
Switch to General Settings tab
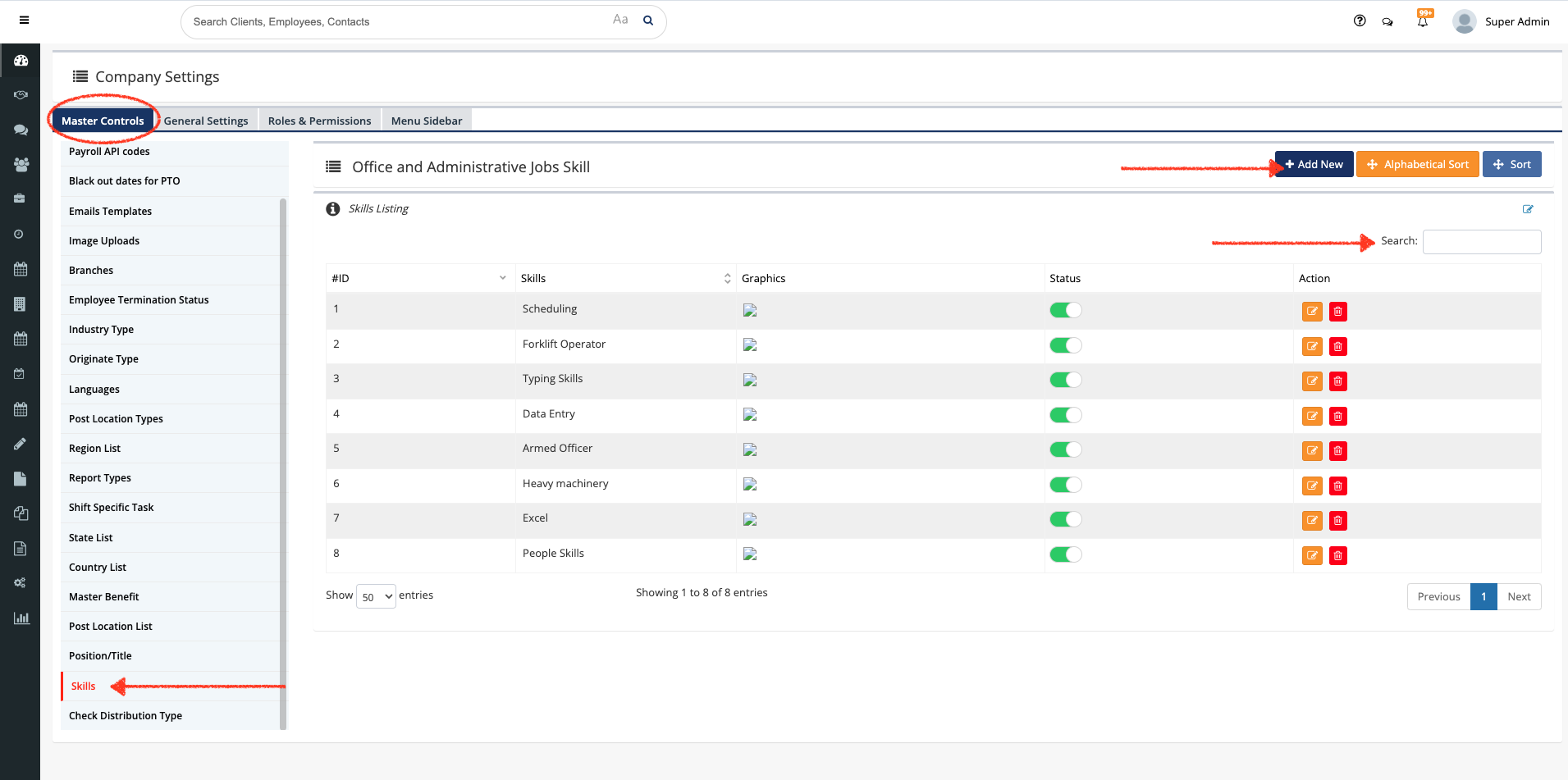pos(206,121)
